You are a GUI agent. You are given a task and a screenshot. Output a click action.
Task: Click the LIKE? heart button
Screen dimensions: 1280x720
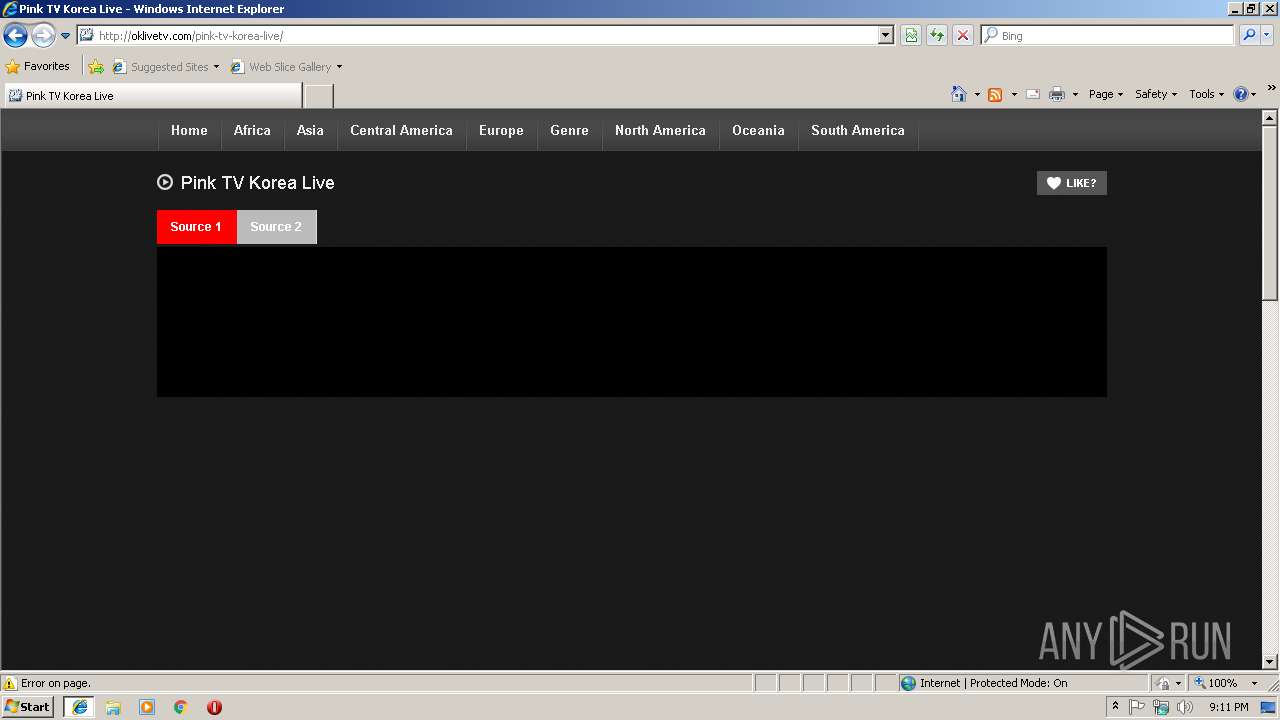tap(1071, 183)
